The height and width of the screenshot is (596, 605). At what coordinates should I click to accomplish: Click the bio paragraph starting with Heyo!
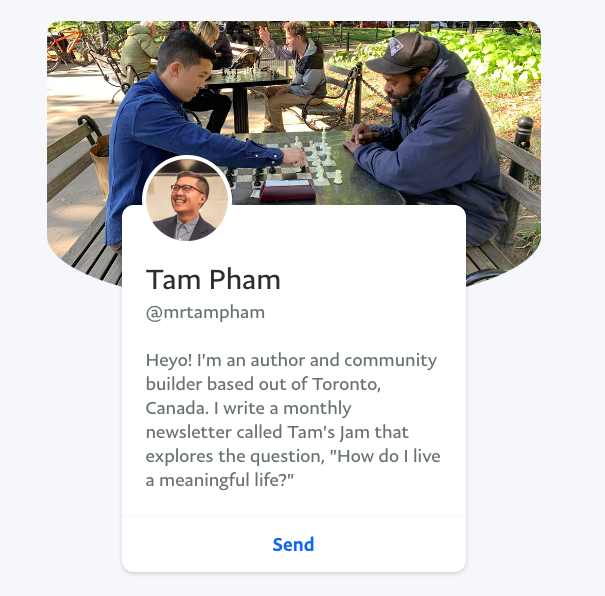pos(293,420)
